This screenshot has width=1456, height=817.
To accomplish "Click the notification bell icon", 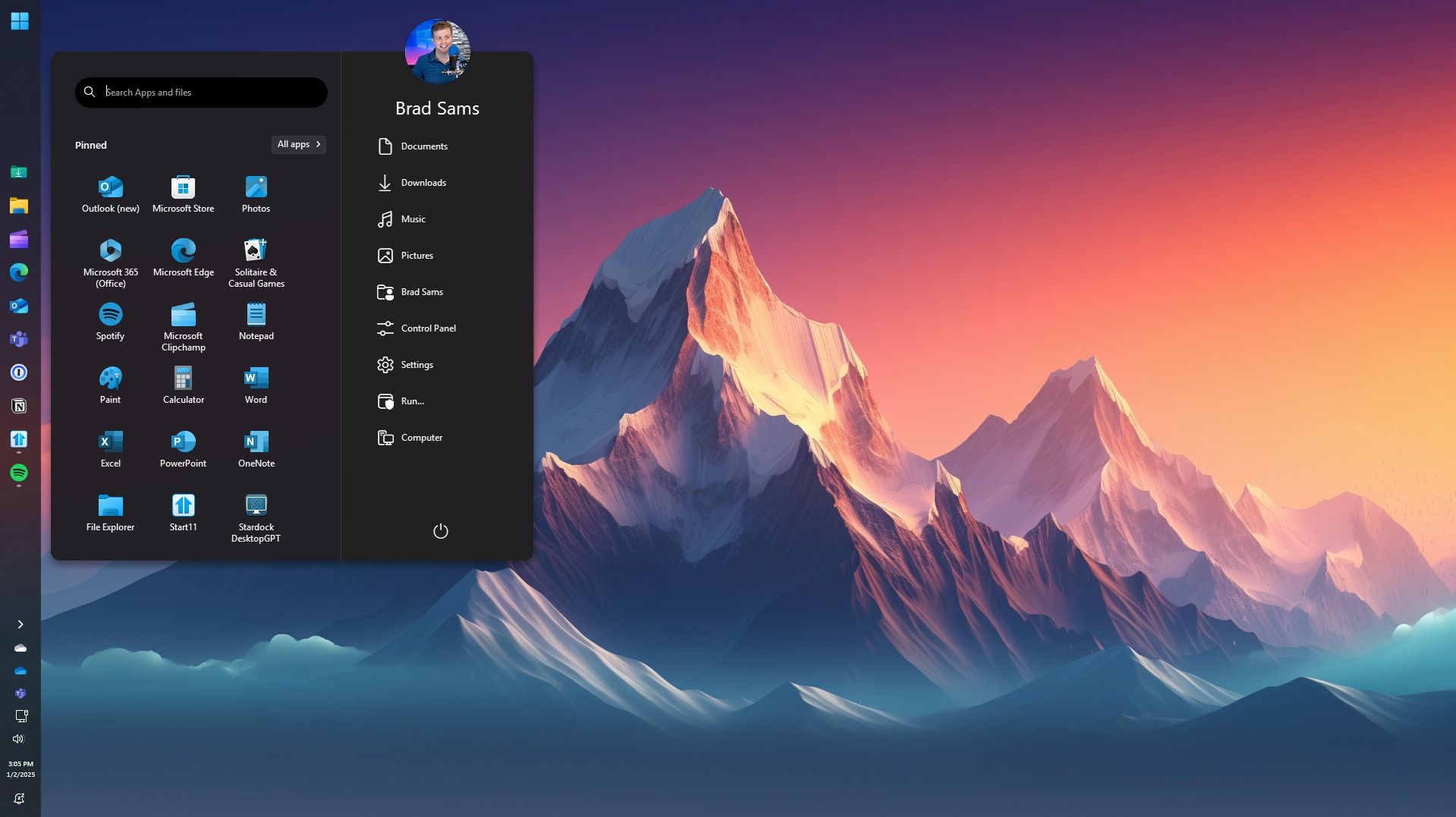I will click(x=19, y=798).
